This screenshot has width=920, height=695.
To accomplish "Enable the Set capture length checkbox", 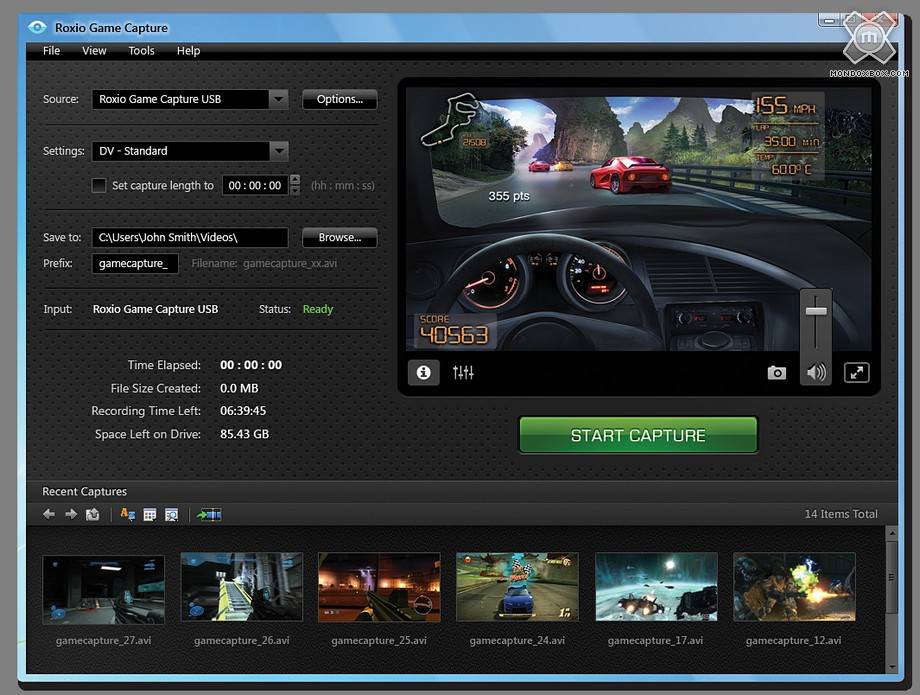I will click(x=99, y=185).
